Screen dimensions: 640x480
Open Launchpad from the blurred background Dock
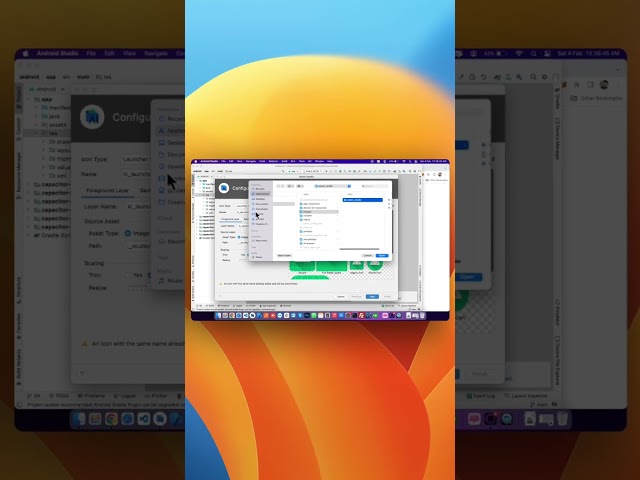95,419
